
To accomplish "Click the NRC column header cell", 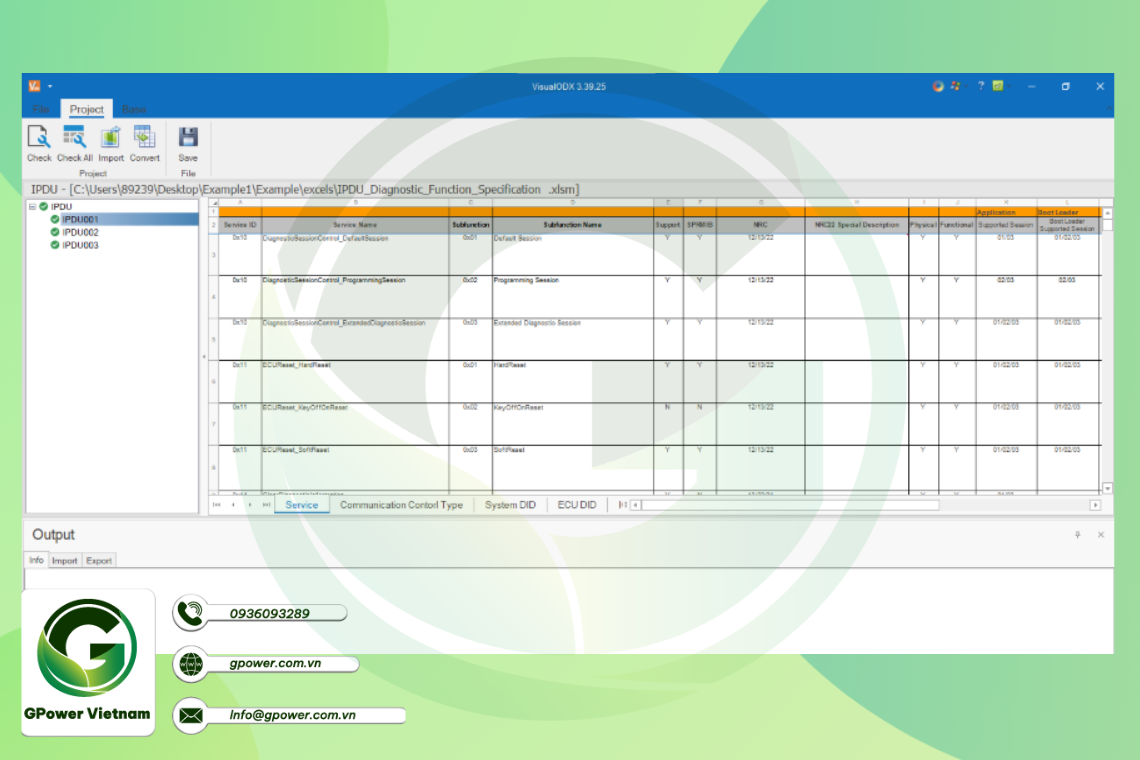I will pos(760,225).
